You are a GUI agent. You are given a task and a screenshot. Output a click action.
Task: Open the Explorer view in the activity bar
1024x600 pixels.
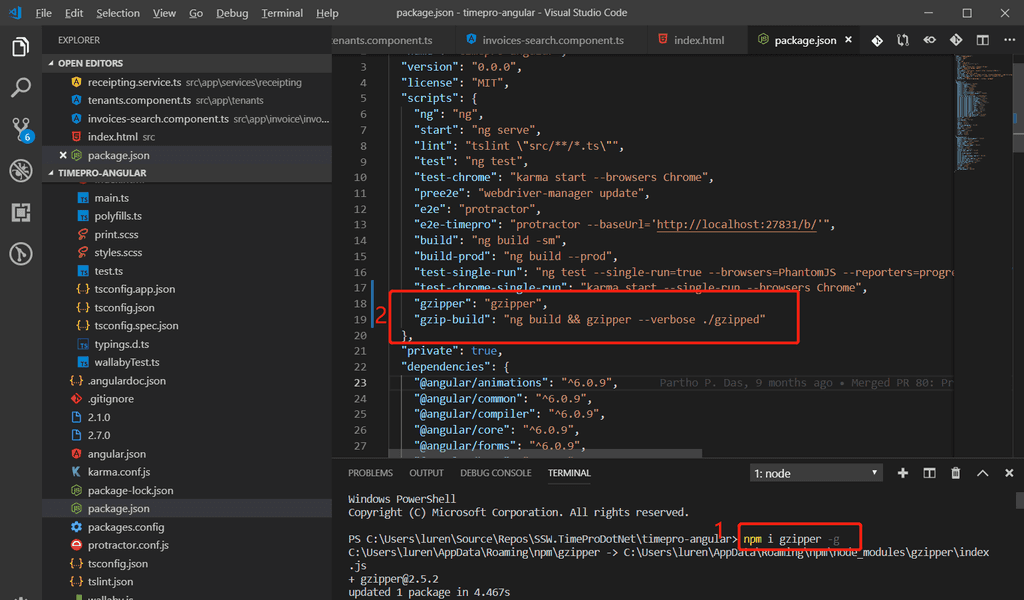tap(21, 46)
